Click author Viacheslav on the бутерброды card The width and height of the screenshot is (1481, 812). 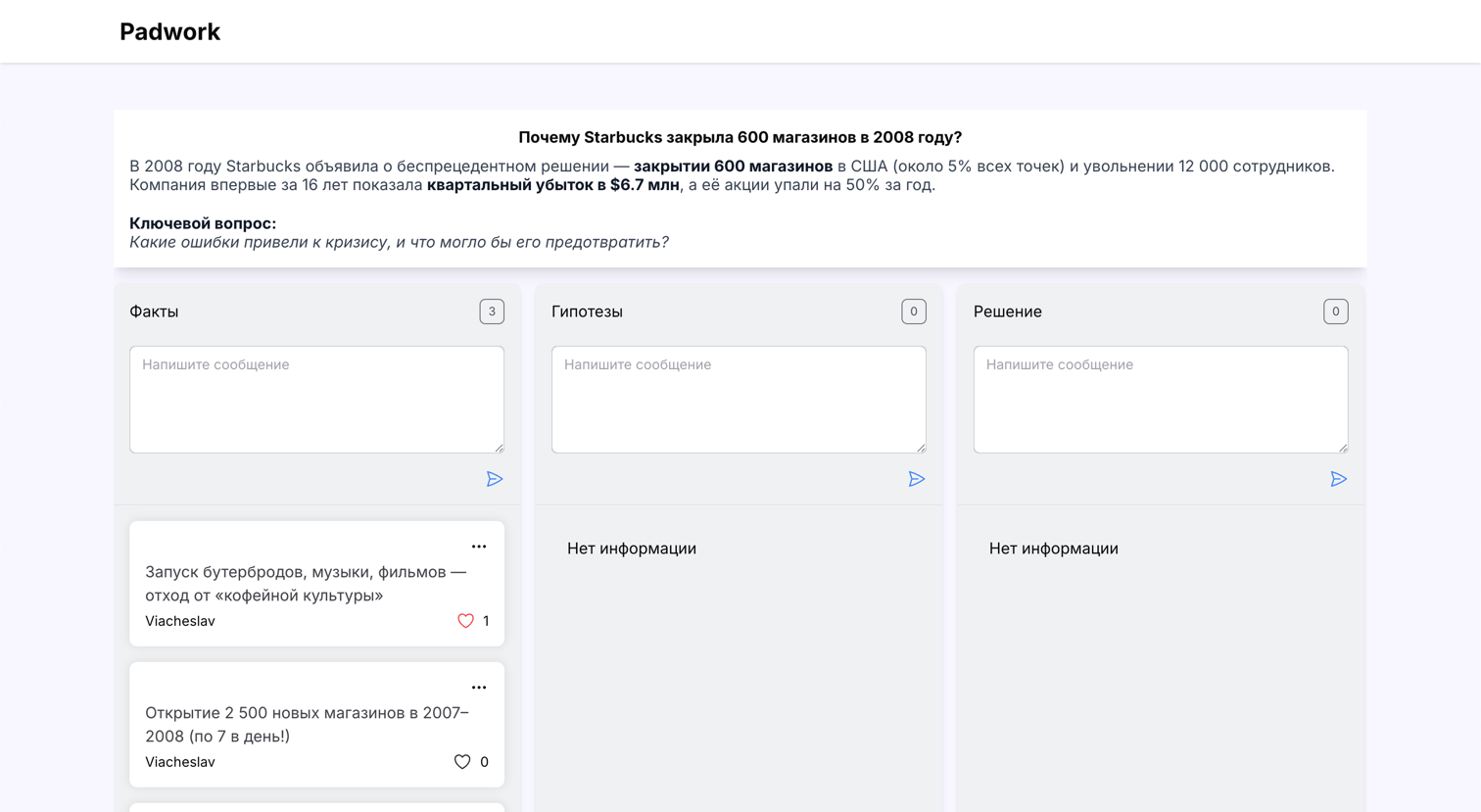click(x=180, y=621)
